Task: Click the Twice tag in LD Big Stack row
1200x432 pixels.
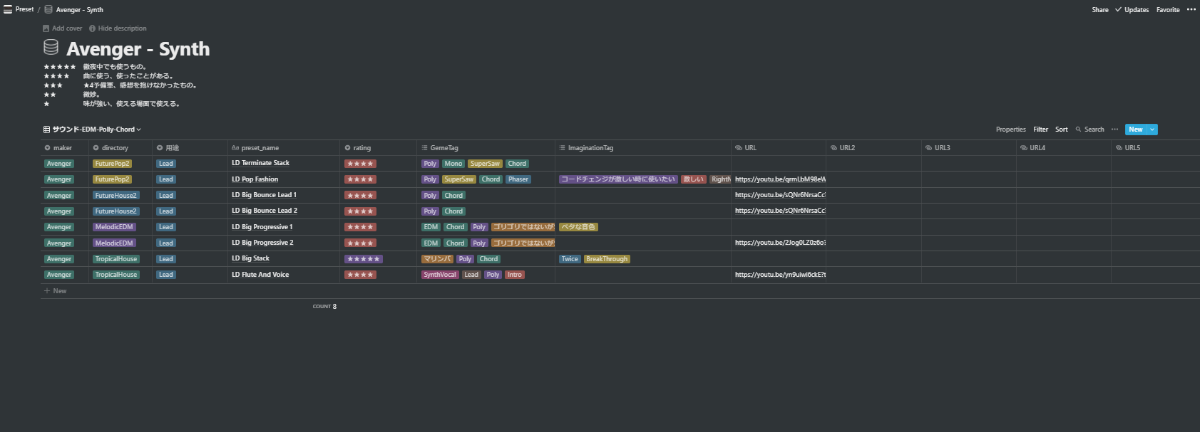Action: pyautogui.click(x=570, y=259)
